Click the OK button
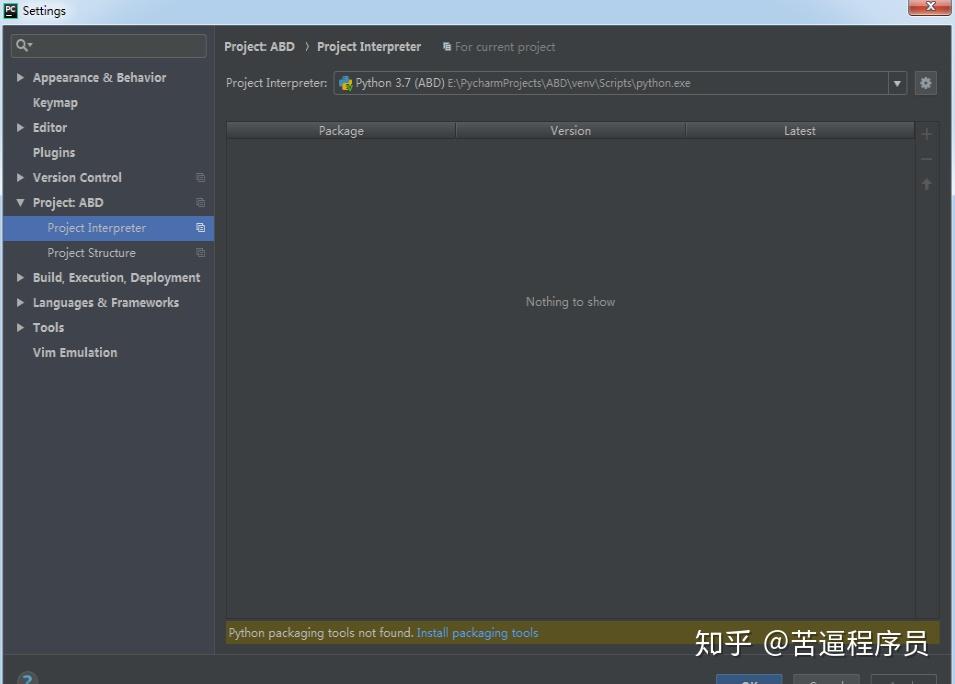Viewport: 955px width, 684px height. coord(749,679)
